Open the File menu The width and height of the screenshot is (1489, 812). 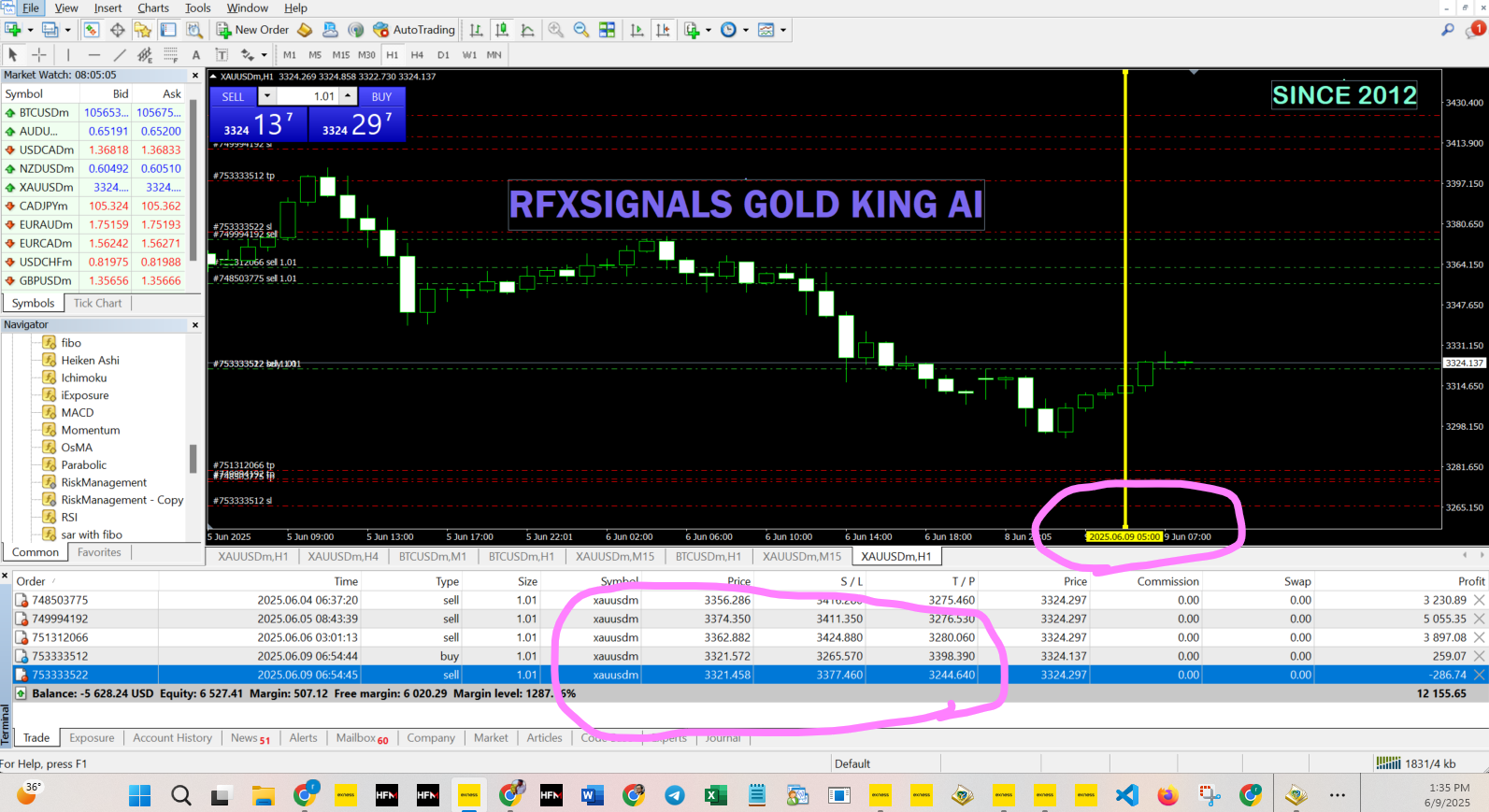pyautogui.click(x=31, y=8)
